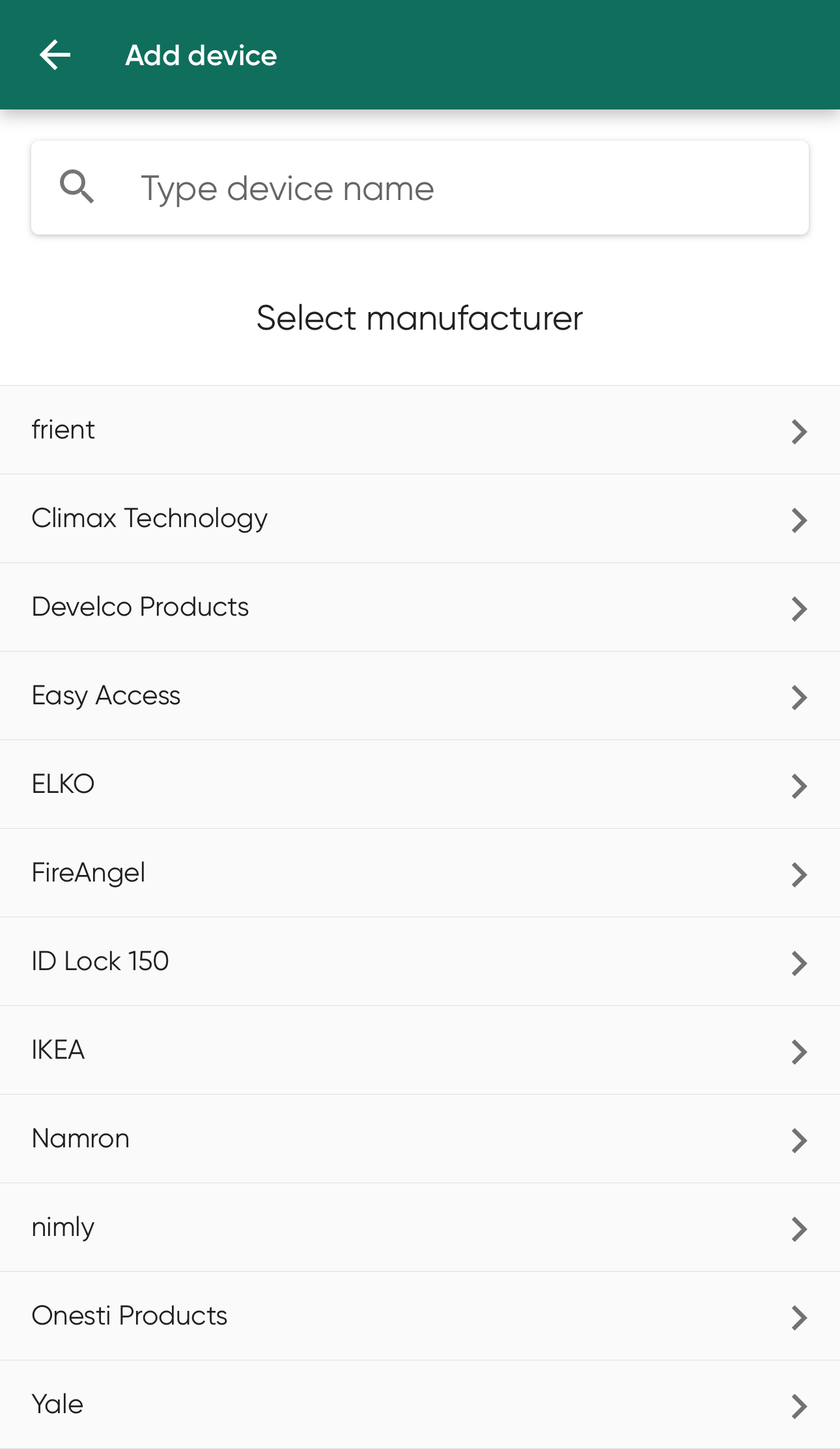
Task: Tap the arrow beside Climax Technology
Action: point(799,520)
